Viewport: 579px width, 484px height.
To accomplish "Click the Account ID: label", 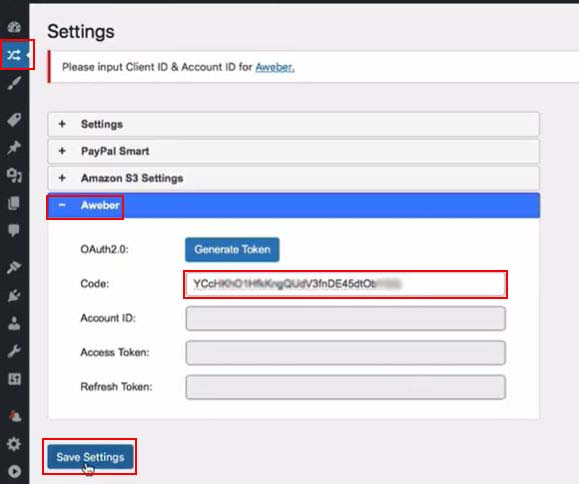I will (x=108, y=318).
